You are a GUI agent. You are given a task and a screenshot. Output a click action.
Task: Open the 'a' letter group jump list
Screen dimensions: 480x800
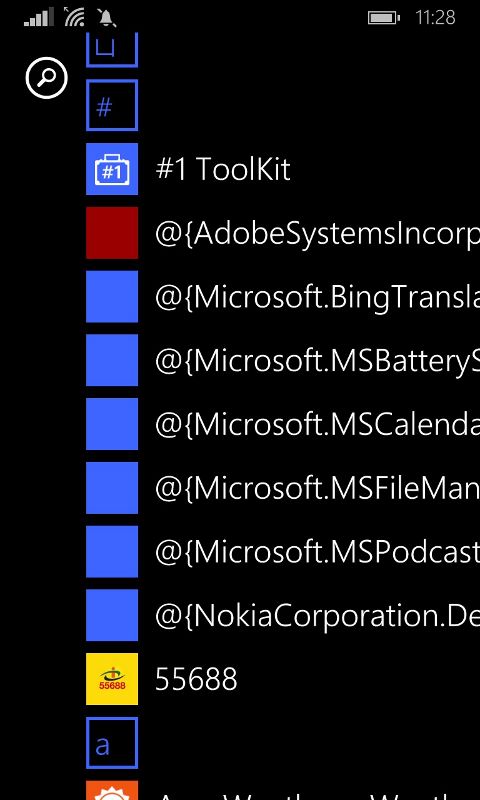point(112,743)
